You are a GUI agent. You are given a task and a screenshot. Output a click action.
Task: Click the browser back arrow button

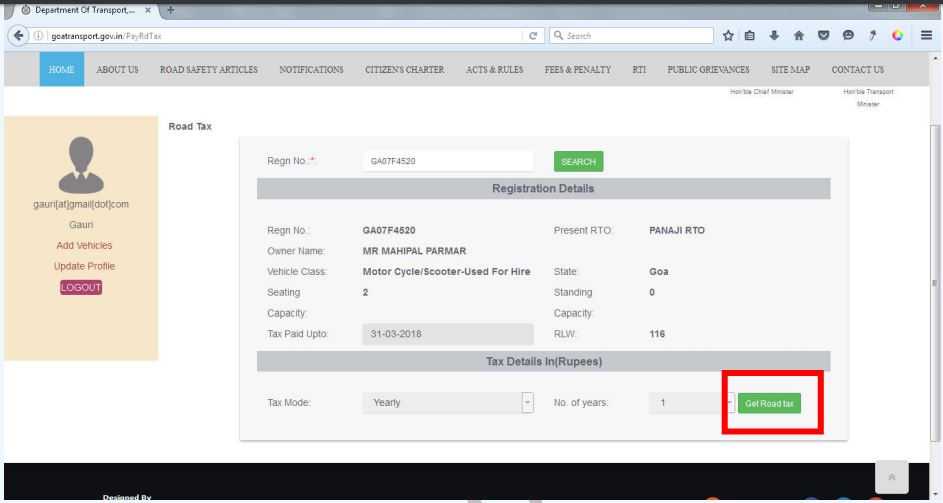tap(18, 35)
